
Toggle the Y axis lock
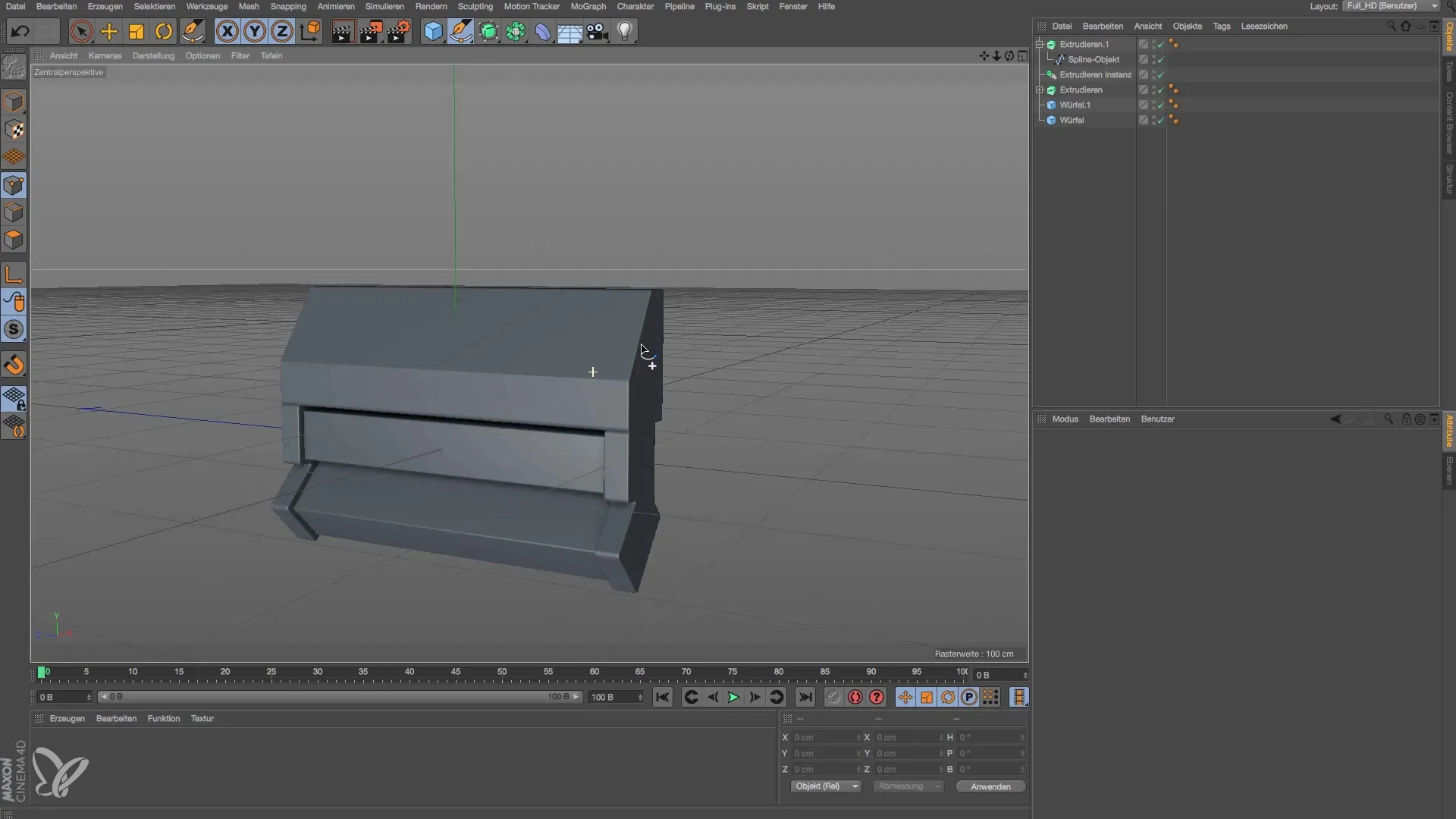click(255, 31)
